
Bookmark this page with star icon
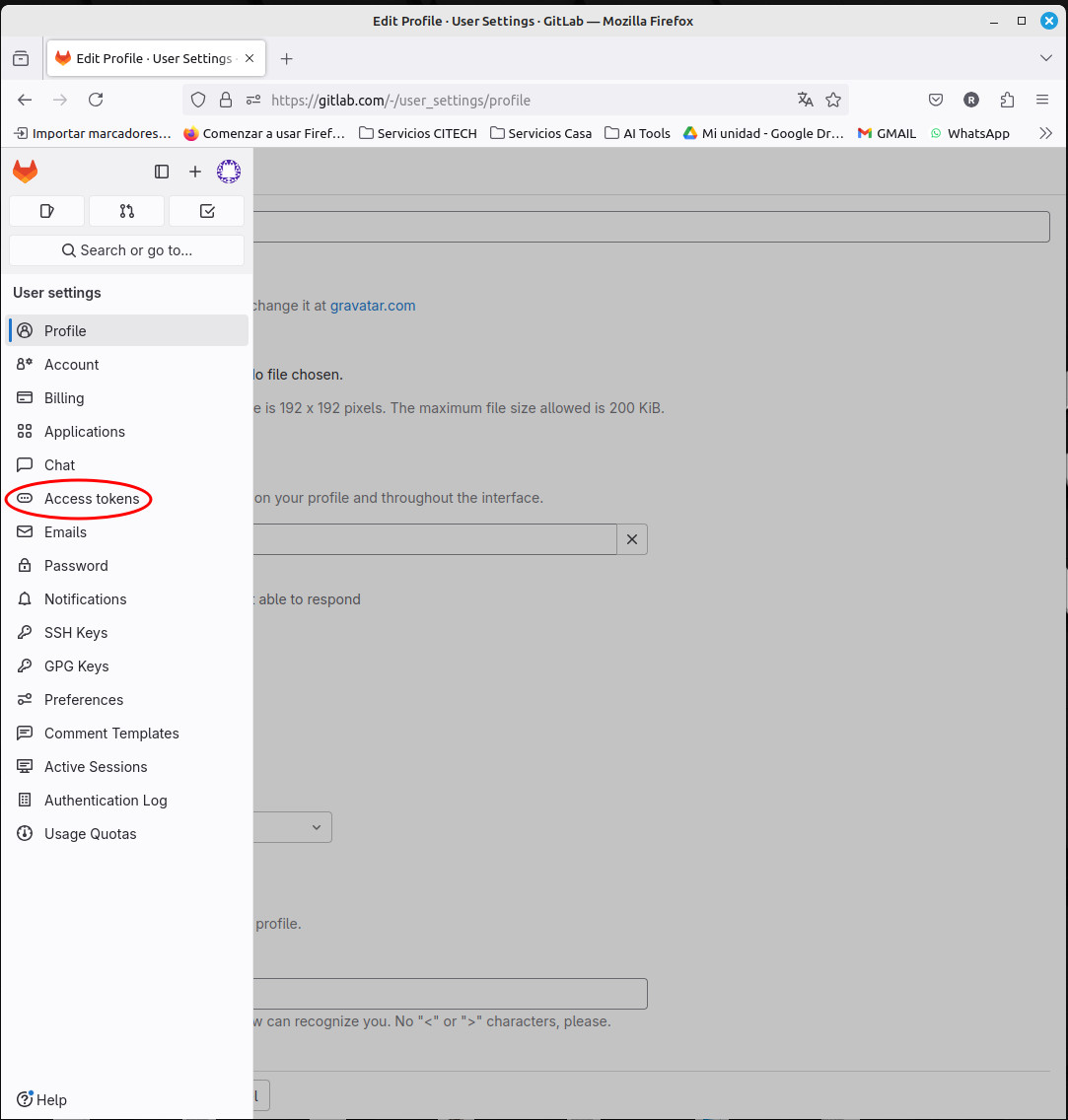(833, 100)
